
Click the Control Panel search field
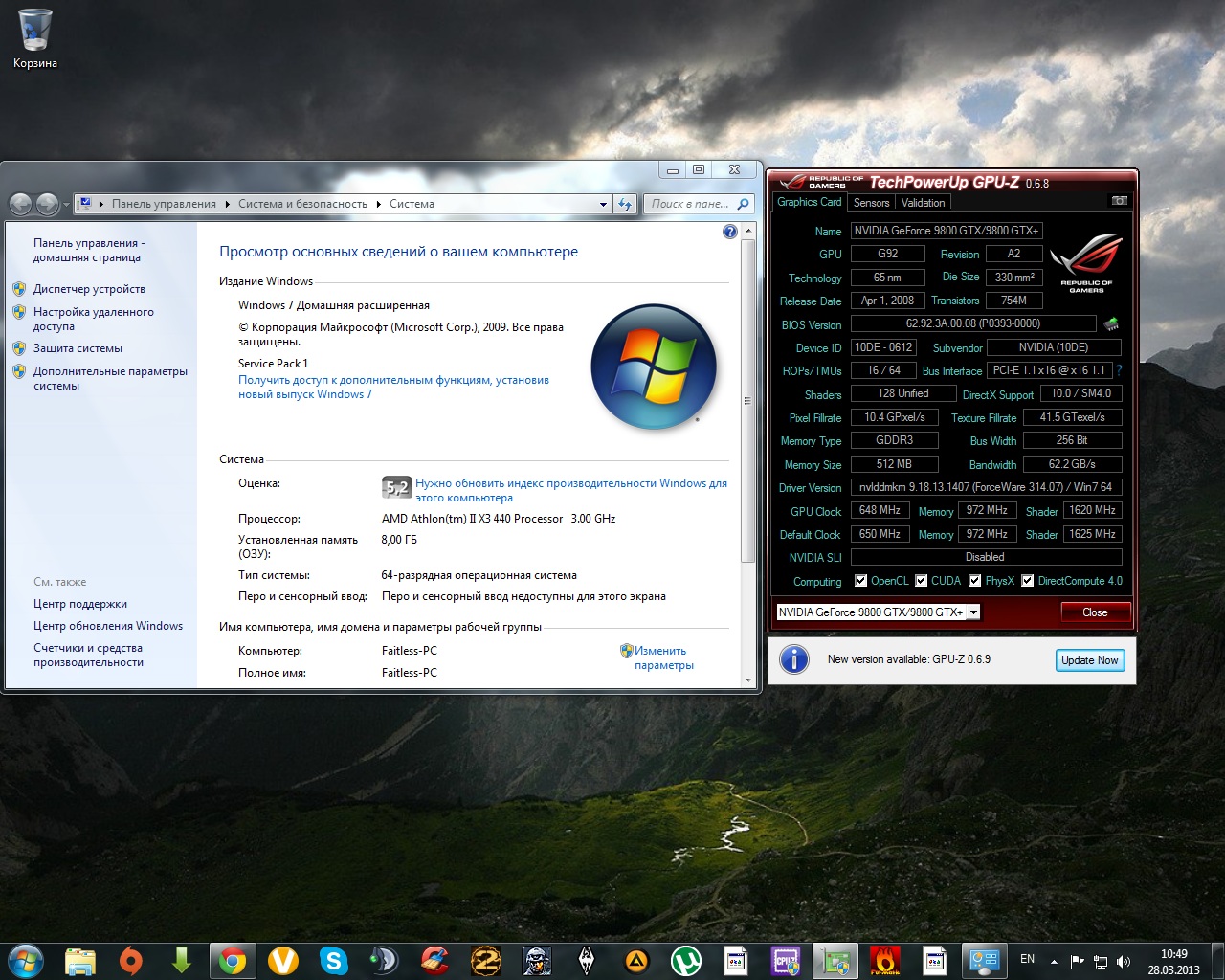[689, 204]
